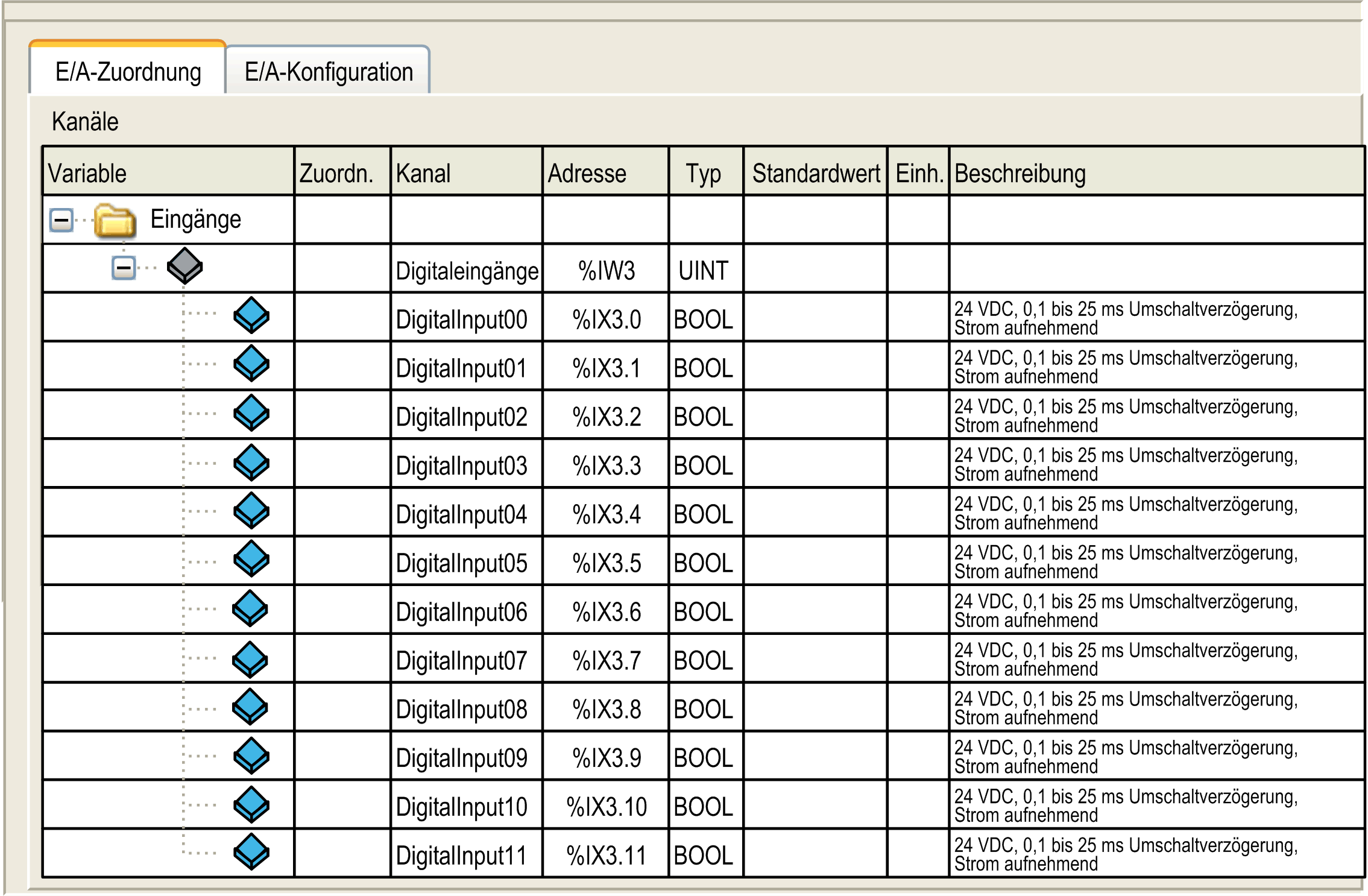1368x896 pixels.
Task: Select the DigitalInput07 channel cell
Action: tap(467, 658)
